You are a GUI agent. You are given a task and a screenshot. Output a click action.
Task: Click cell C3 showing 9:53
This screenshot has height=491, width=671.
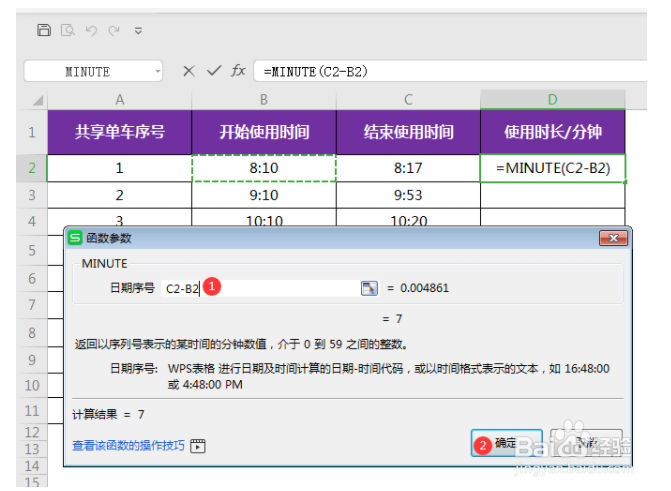tap(408, 195)
